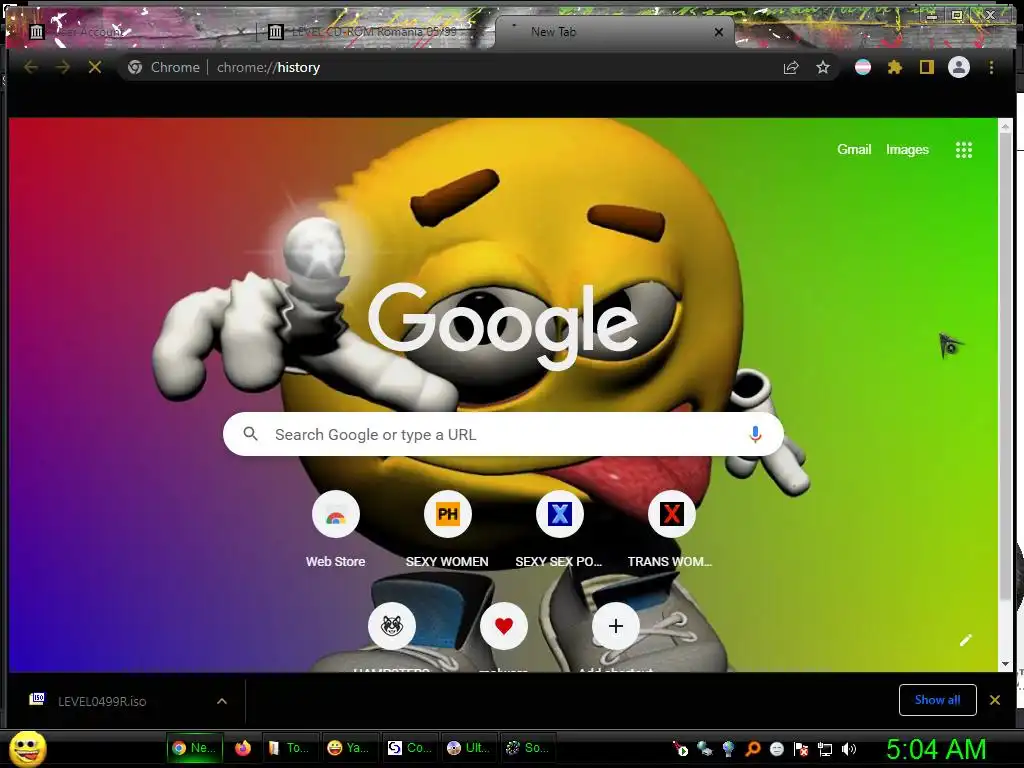Switch to LEVEL CD-ROM Romania 05/99 tab

pyautogui.click(x=374, y=31)
